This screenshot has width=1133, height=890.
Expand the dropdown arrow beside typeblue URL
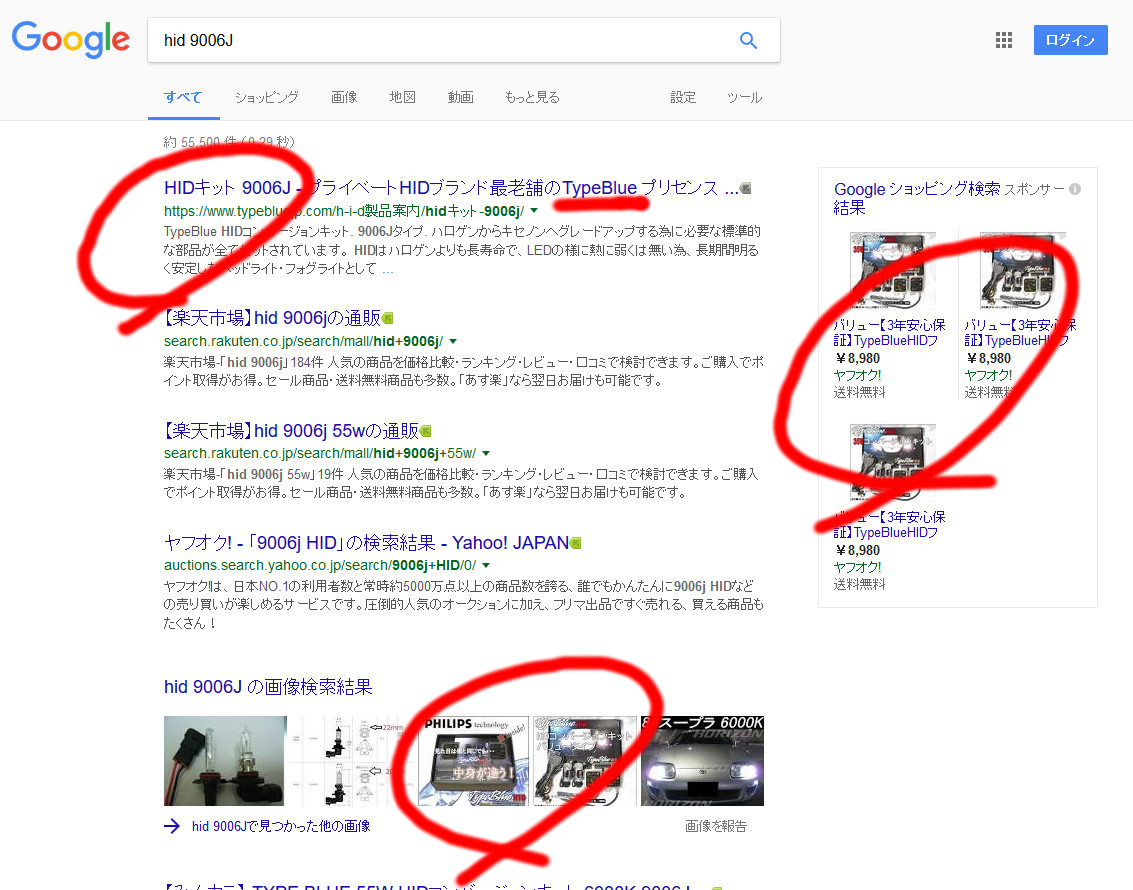(534, 211)
